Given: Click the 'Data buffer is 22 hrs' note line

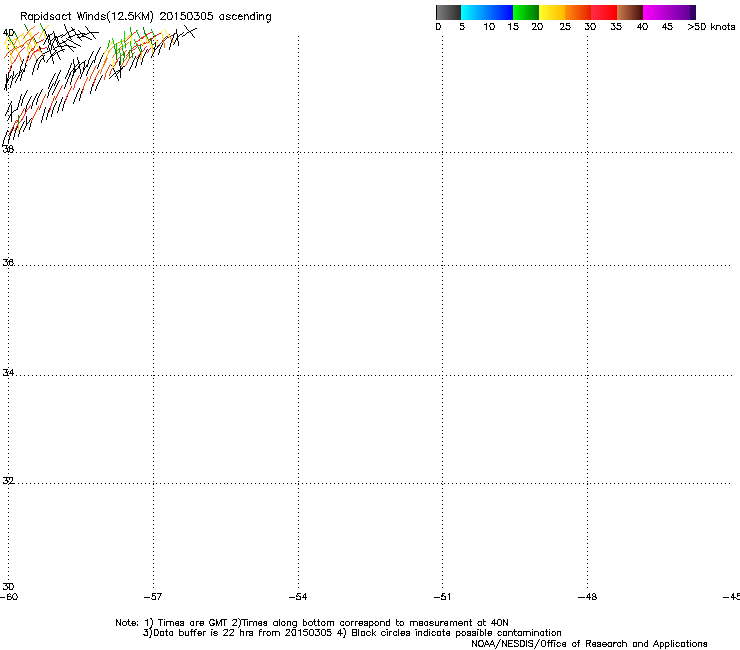Looking at the screenshot, I should (352, 633).
